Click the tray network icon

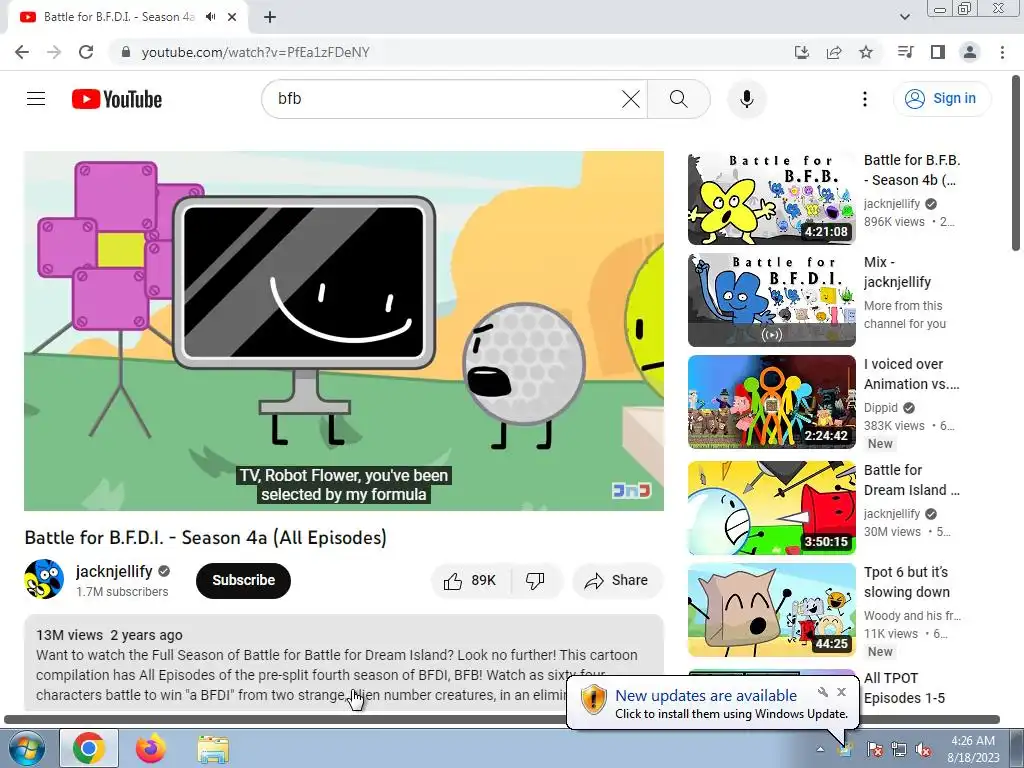coord(899,749)
